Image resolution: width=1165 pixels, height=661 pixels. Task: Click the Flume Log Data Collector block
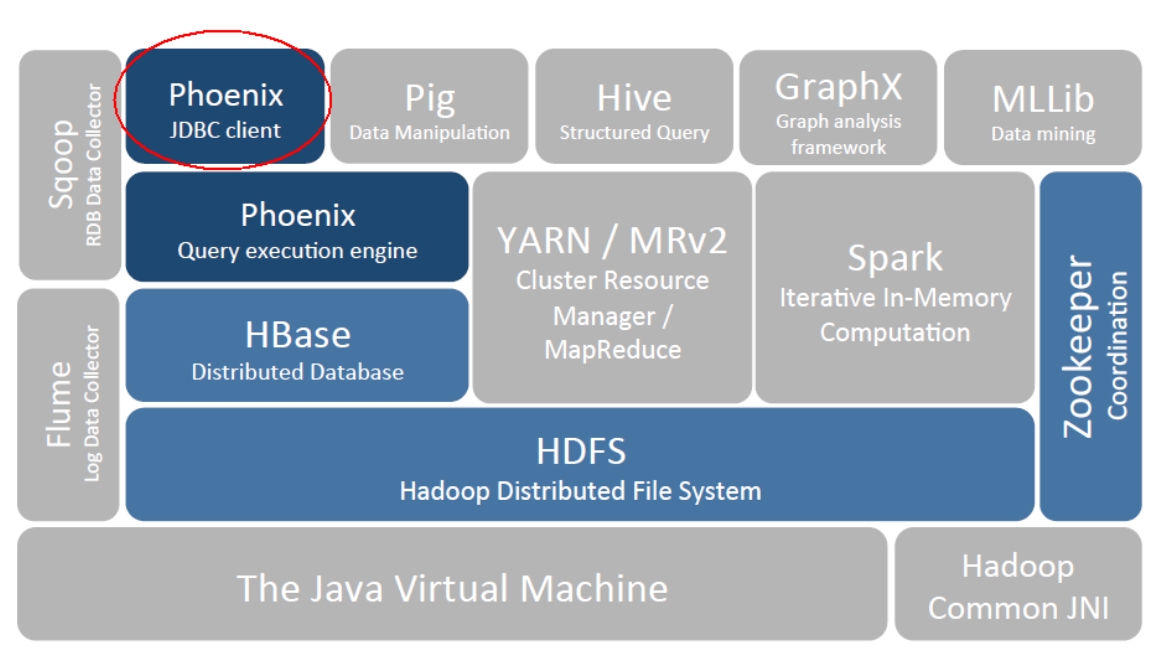pyautogui.click(x=69, y=404)
